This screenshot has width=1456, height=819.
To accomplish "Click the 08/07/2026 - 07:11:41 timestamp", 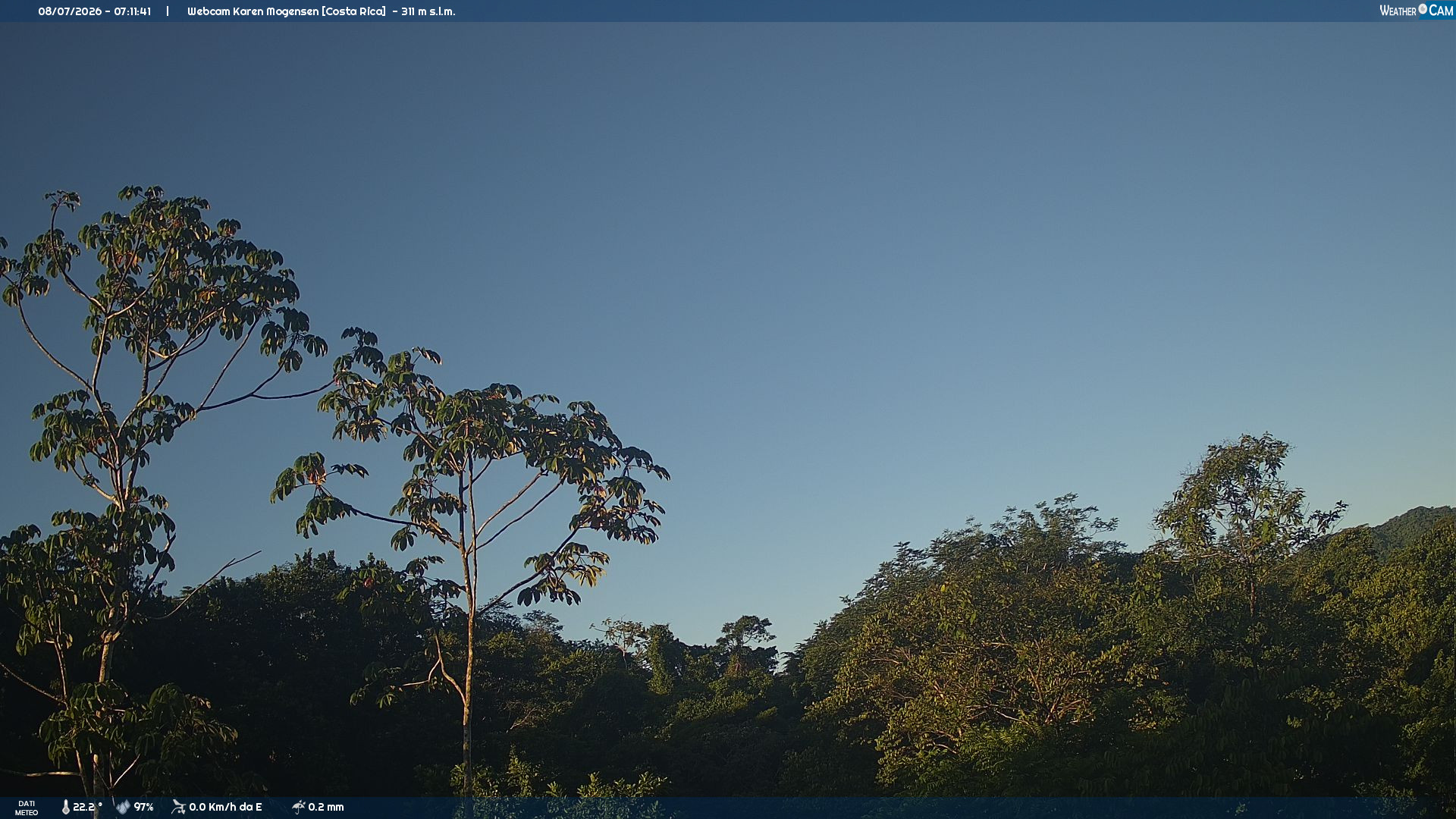I will tap(95, 11).
